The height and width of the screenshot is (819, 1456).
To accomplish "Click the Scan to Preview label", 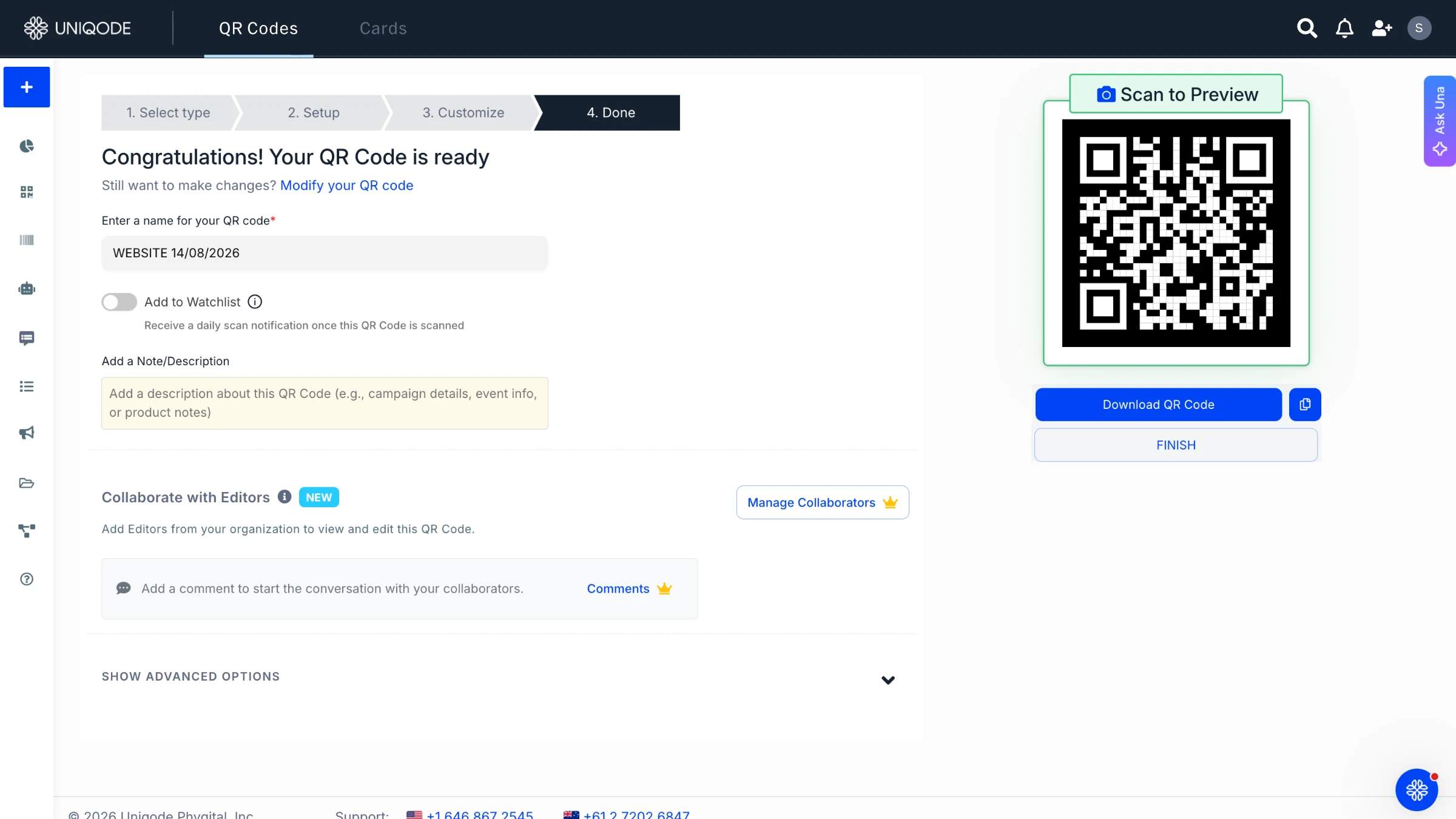I will tap(1189, 95).
